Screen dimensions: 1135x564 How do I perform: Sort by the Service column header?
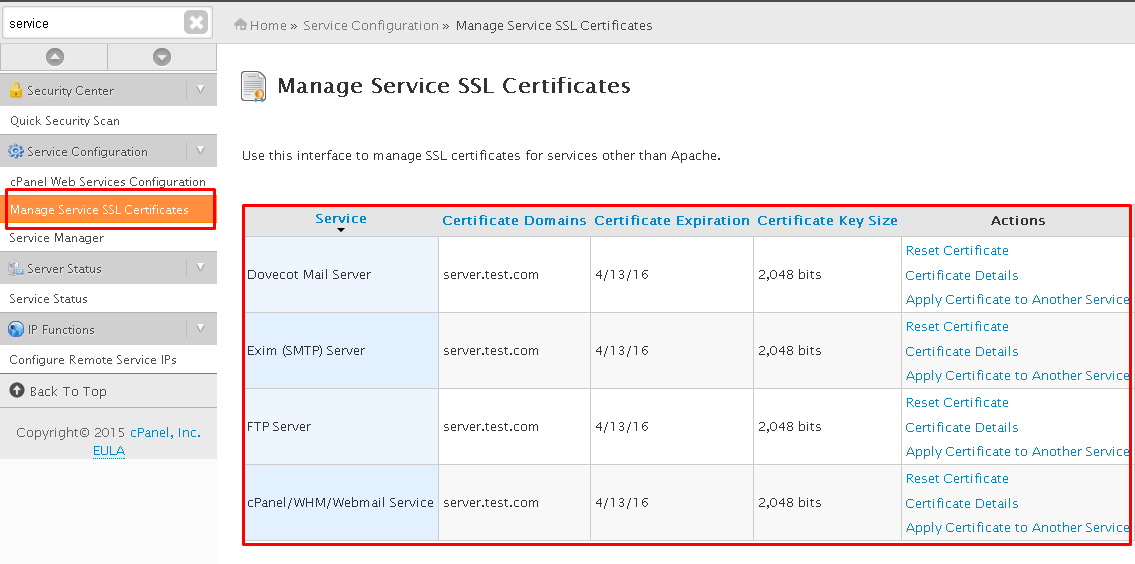coord(341,219)
